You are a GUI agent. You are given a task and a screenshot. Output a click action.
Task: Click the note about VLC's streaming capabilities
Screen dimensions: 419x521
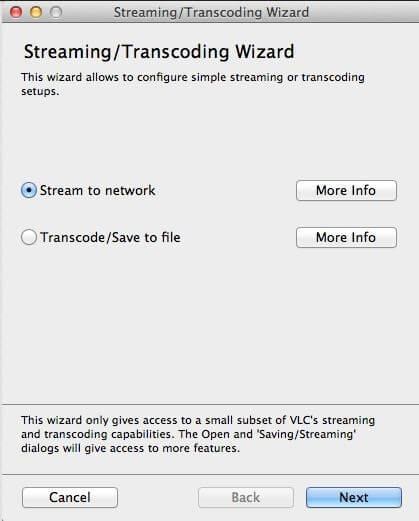pos(198,434)
